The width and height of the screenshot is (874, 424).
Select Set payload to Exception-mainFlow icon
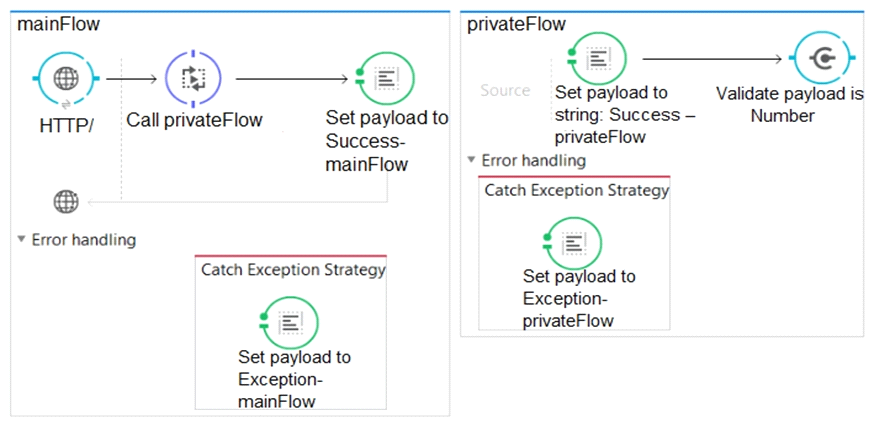(x=289, y=323)
